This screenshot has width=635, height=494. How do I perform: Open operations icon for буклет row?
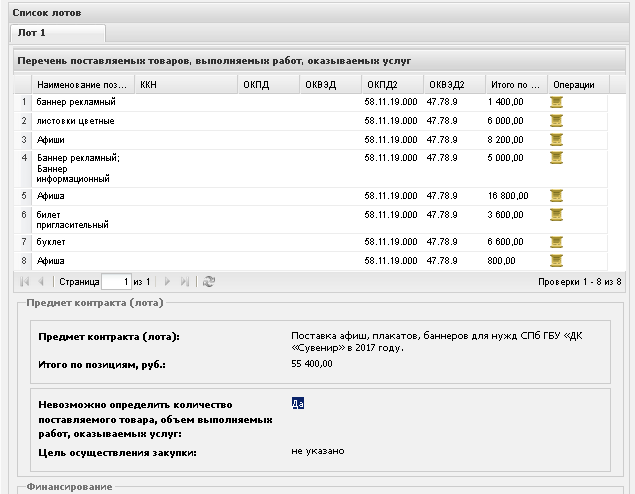pos(556,242)
